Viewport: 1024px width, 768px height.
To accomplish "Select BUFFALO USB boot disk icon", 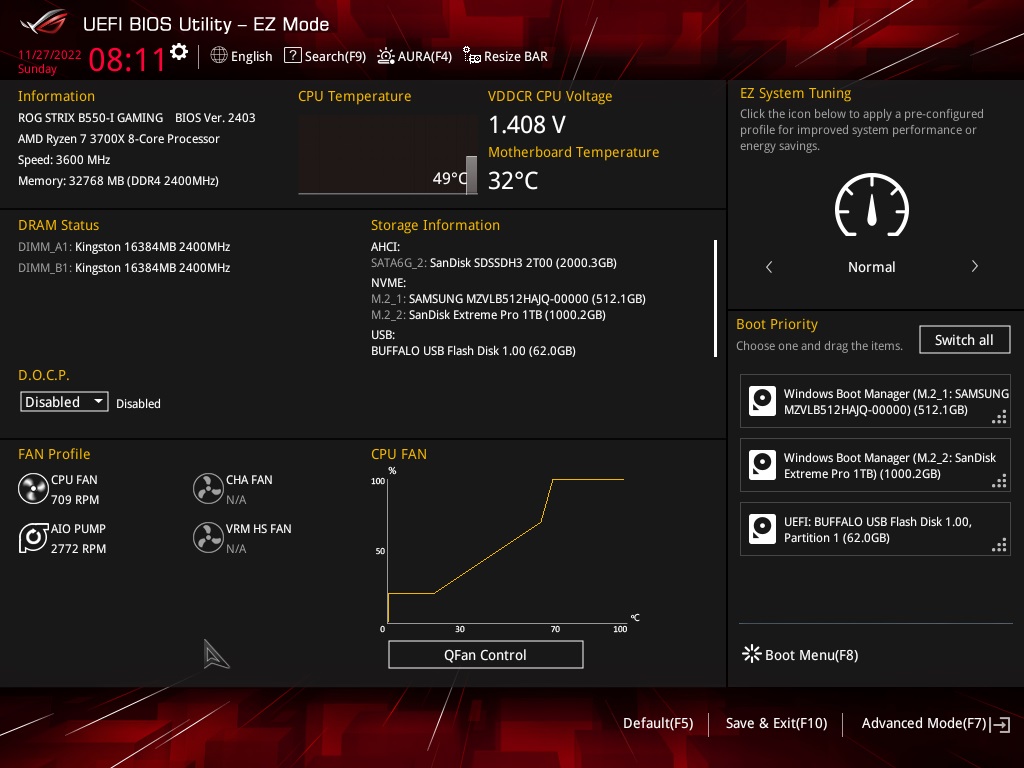I will click(762, 529).
